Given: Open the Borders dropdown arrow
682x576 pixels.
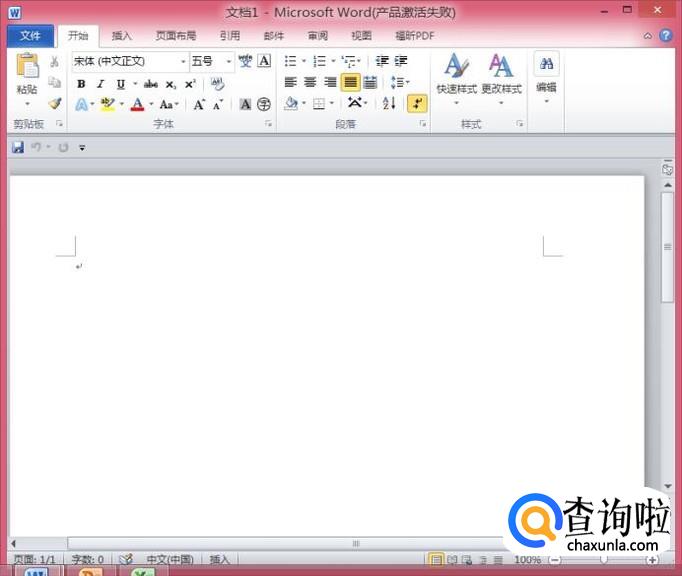Looking at the screenshot, I should (332, 104).
